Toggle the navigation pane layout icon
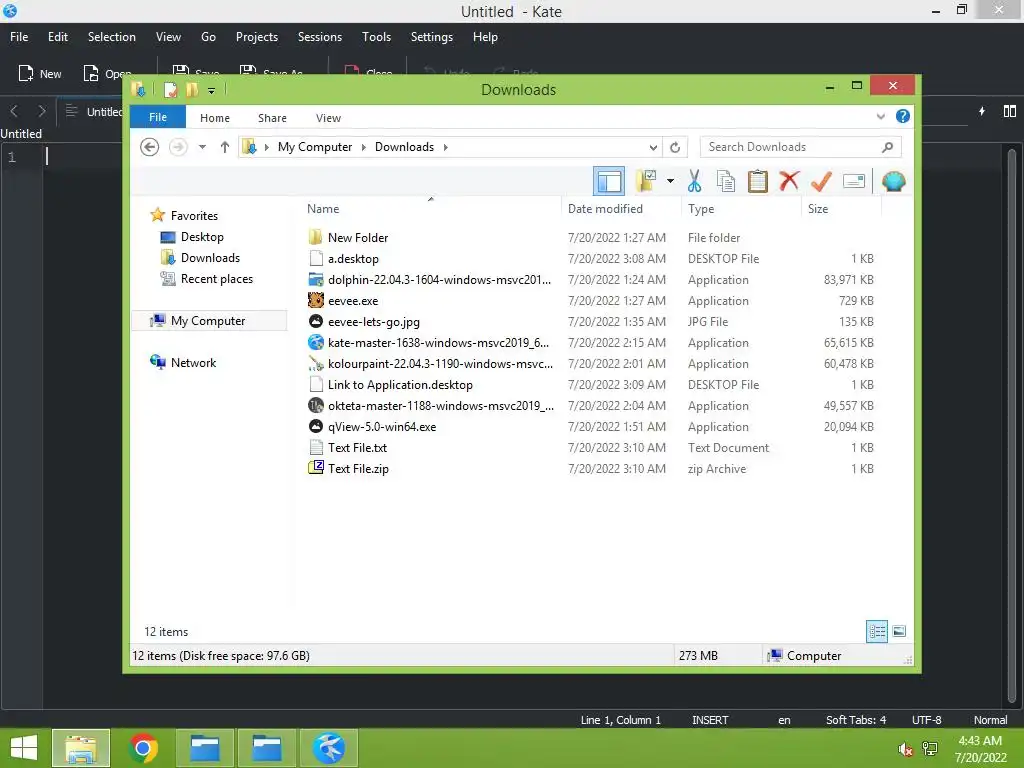 click(x=609, y=182)
